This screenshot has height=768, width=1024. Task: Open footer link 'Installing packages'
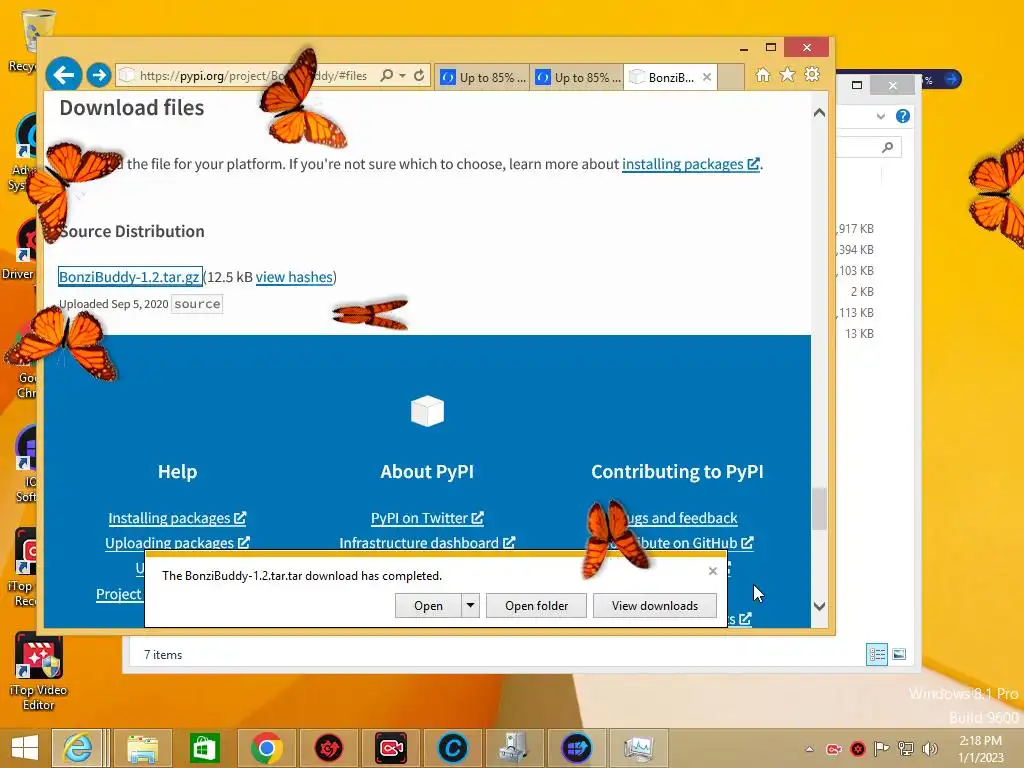pos(177,518)
